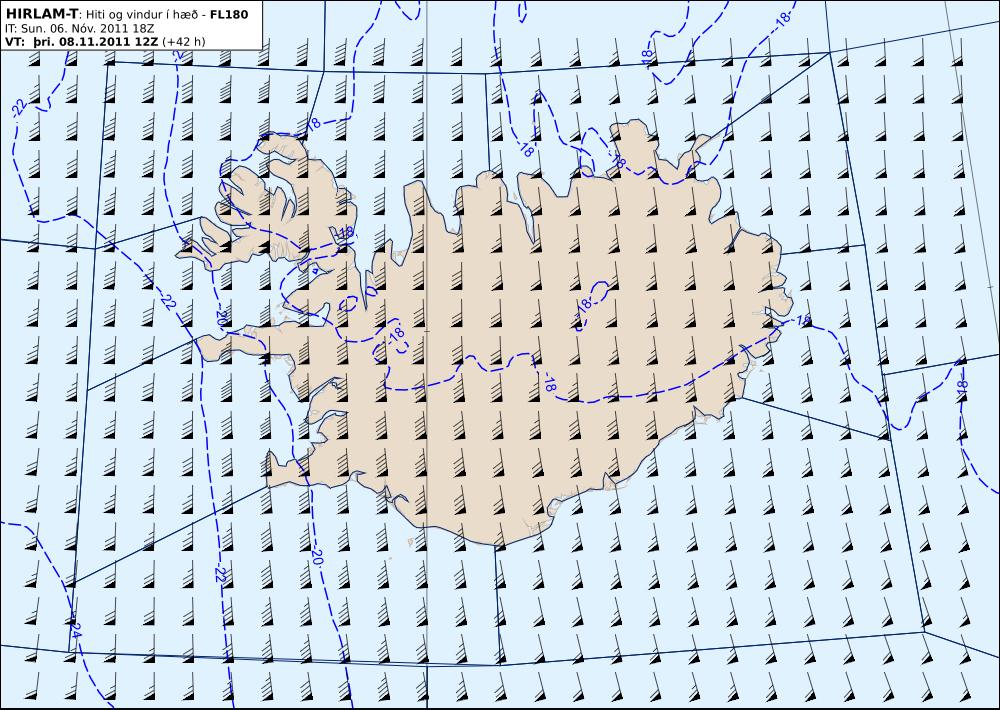Select the "IT: Sun. 06. Nóv. 2011 18Z" line
This screenshot has height=710, width=1000.
point(80,29)
